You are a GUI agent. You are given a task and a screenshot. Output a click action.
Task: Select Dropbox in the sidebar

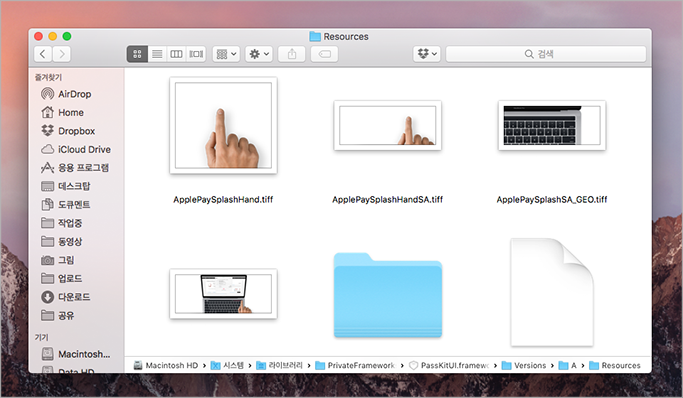(x=68, y=131)
